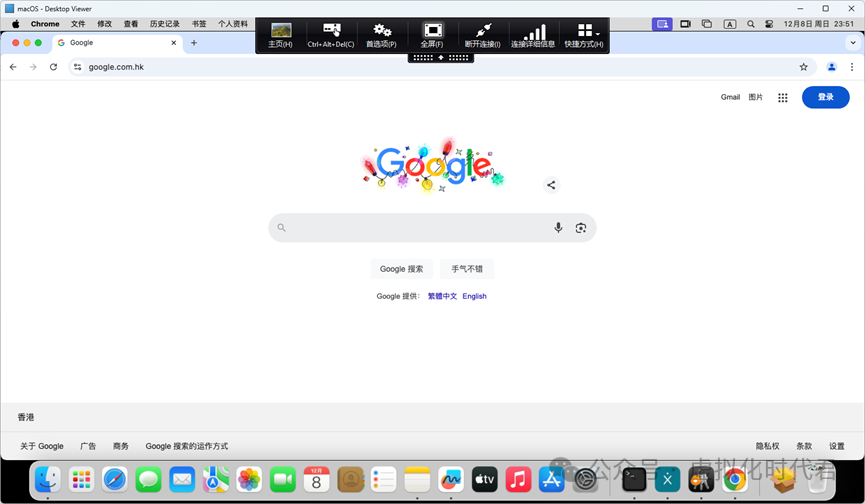The width and height of the screenshot is (865, 504).
Task: Open App Store from the Dock
Action: click(552, 480)
